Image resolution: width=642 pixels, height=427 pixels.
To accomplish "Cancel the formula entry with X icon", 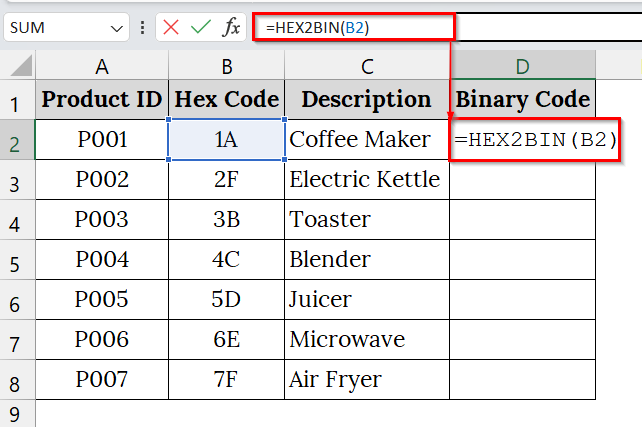I will pos(171,28).
